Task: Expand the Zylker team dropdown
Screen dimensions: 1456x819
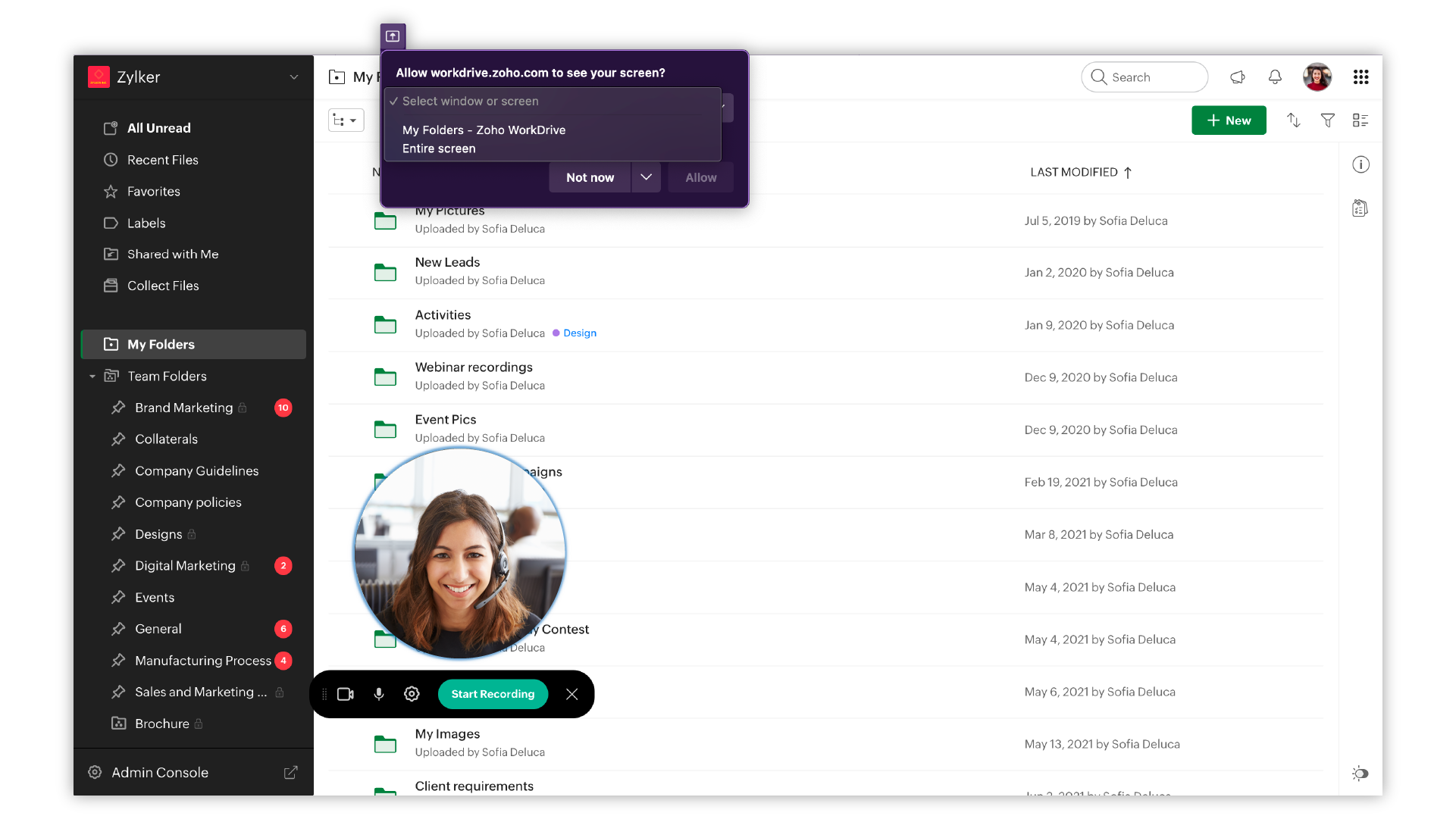Action: [294, 77]
